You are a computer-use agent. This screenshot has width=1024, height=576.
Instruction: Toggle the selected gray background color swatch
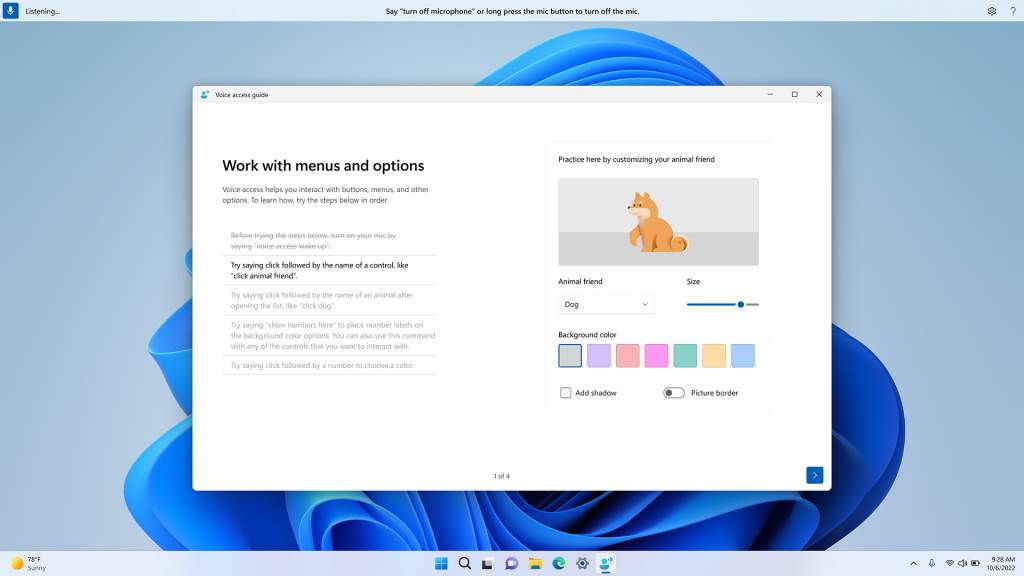click(x=570, y=355)
